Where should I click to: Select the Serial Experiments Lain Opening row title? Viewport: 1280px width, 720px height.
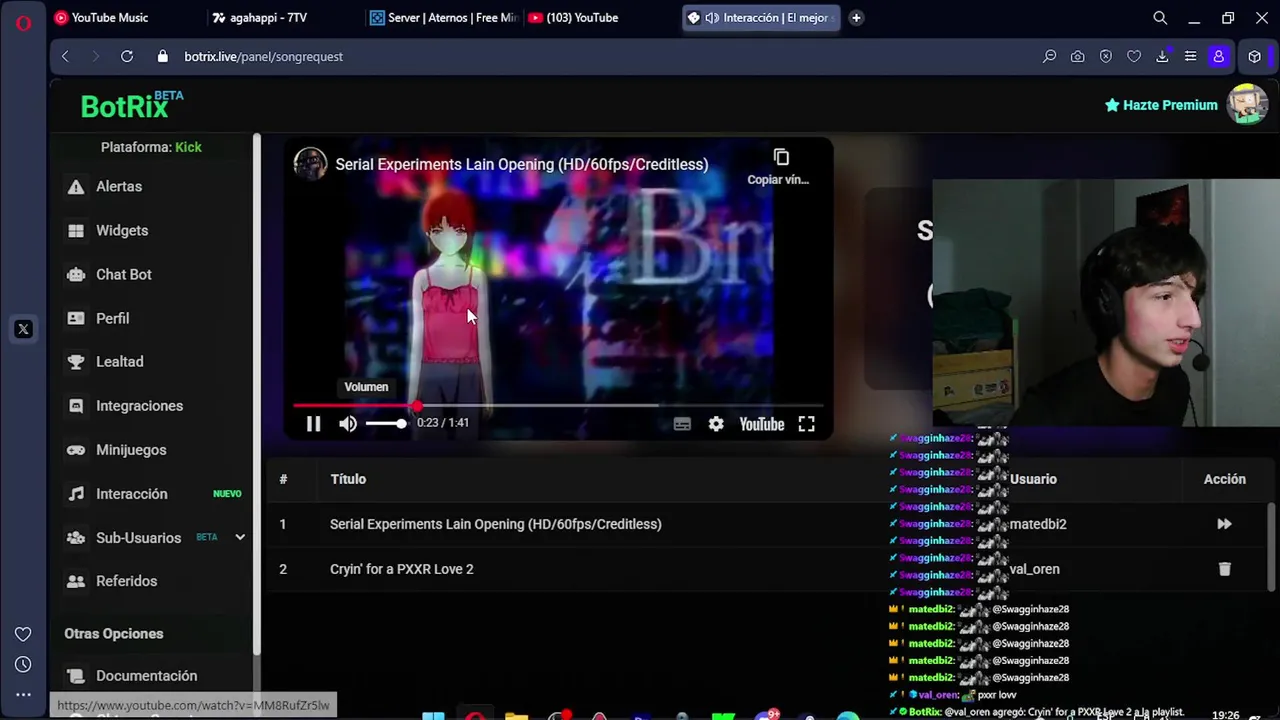(496, 524)
